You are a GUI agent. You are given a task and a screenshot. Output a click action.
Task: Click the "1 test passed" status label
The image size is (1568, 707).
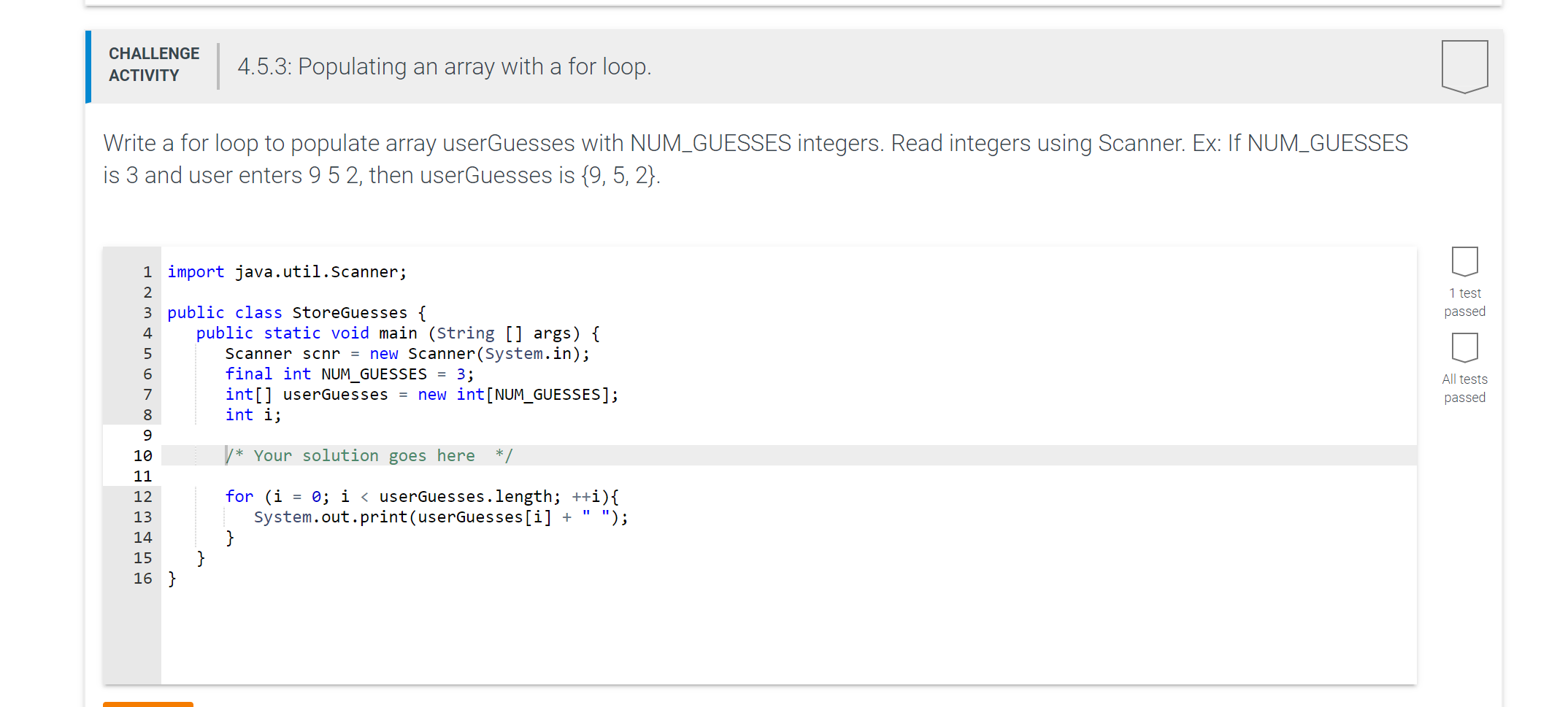pyautogui.click(x=1464, y=301)
